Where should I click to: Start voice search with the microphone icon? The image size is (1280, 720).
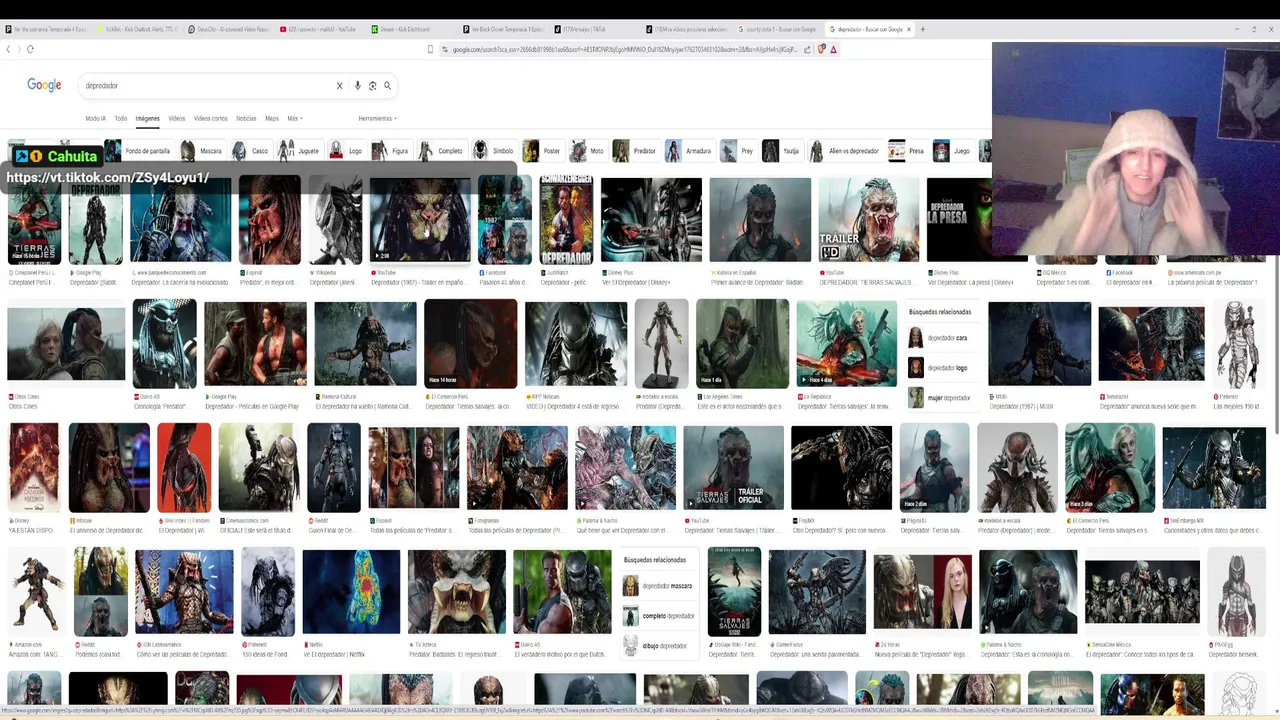(357, 86)
